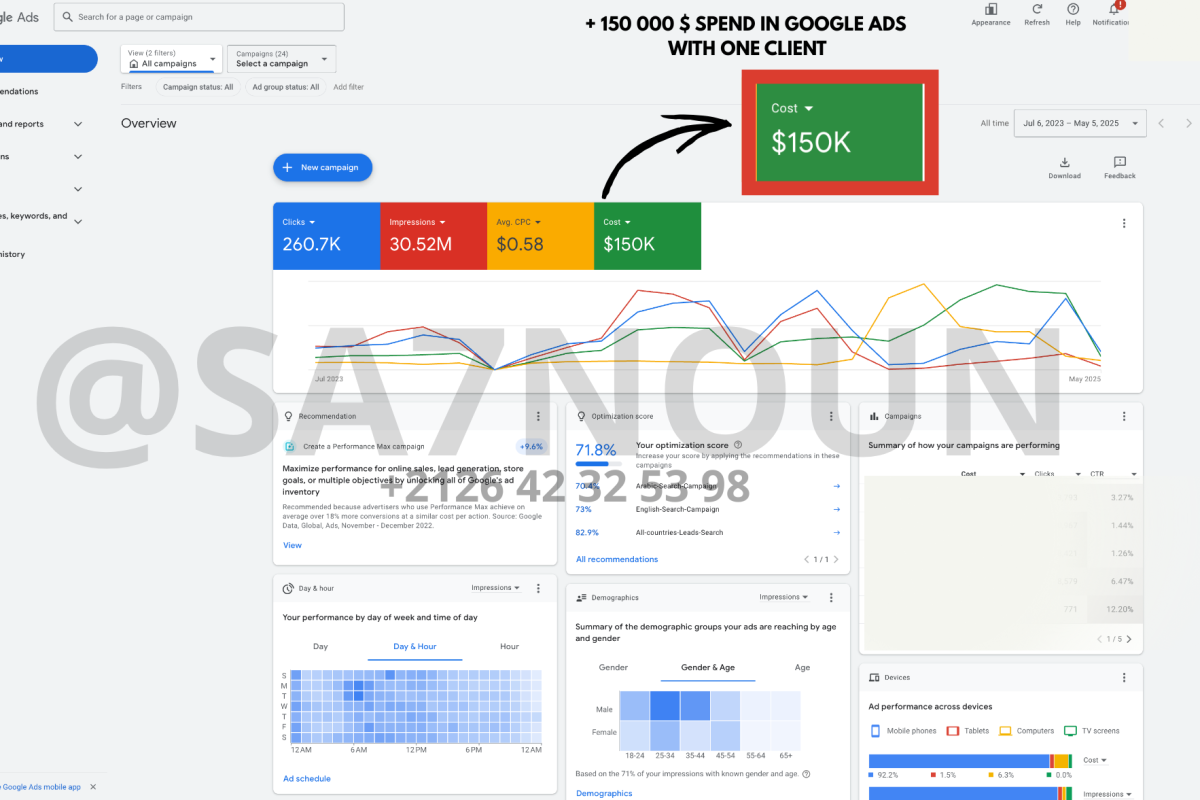Open the Cost metric dropdown on green scorecard tile

coord(617,222)
